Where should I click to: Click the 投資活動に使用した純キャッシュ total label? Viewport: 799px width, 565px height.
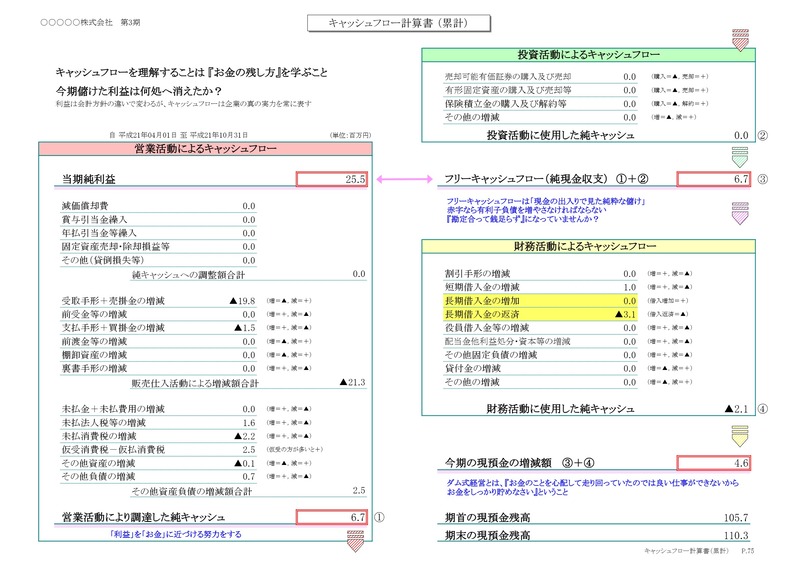(x=561, y=135)
